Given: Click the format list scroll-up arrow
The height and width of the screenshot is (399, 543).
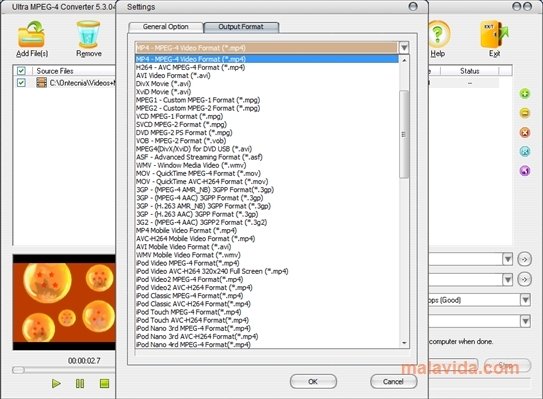Looking at the screenshot, I should (x=404, y=60).
